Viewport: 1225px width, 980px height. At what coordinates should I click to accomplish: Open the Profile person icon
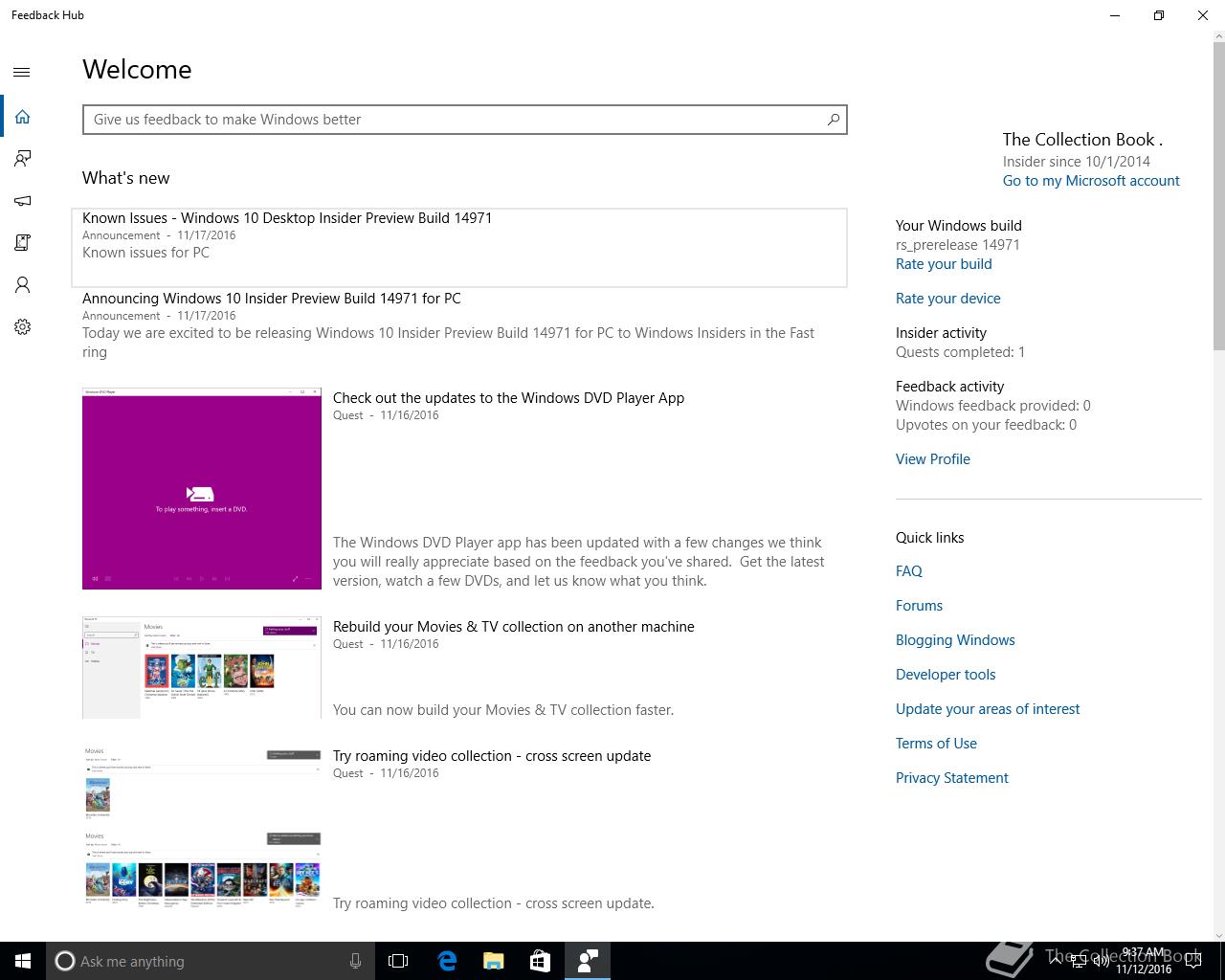(x=22, y=285)
